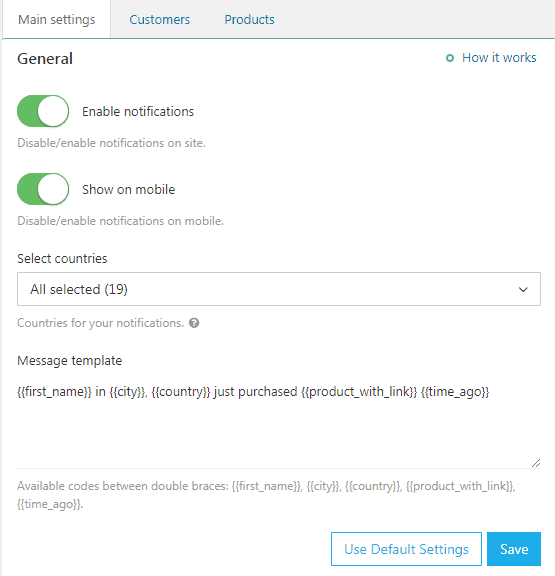Select the Main settings tab

coord(57,19)
